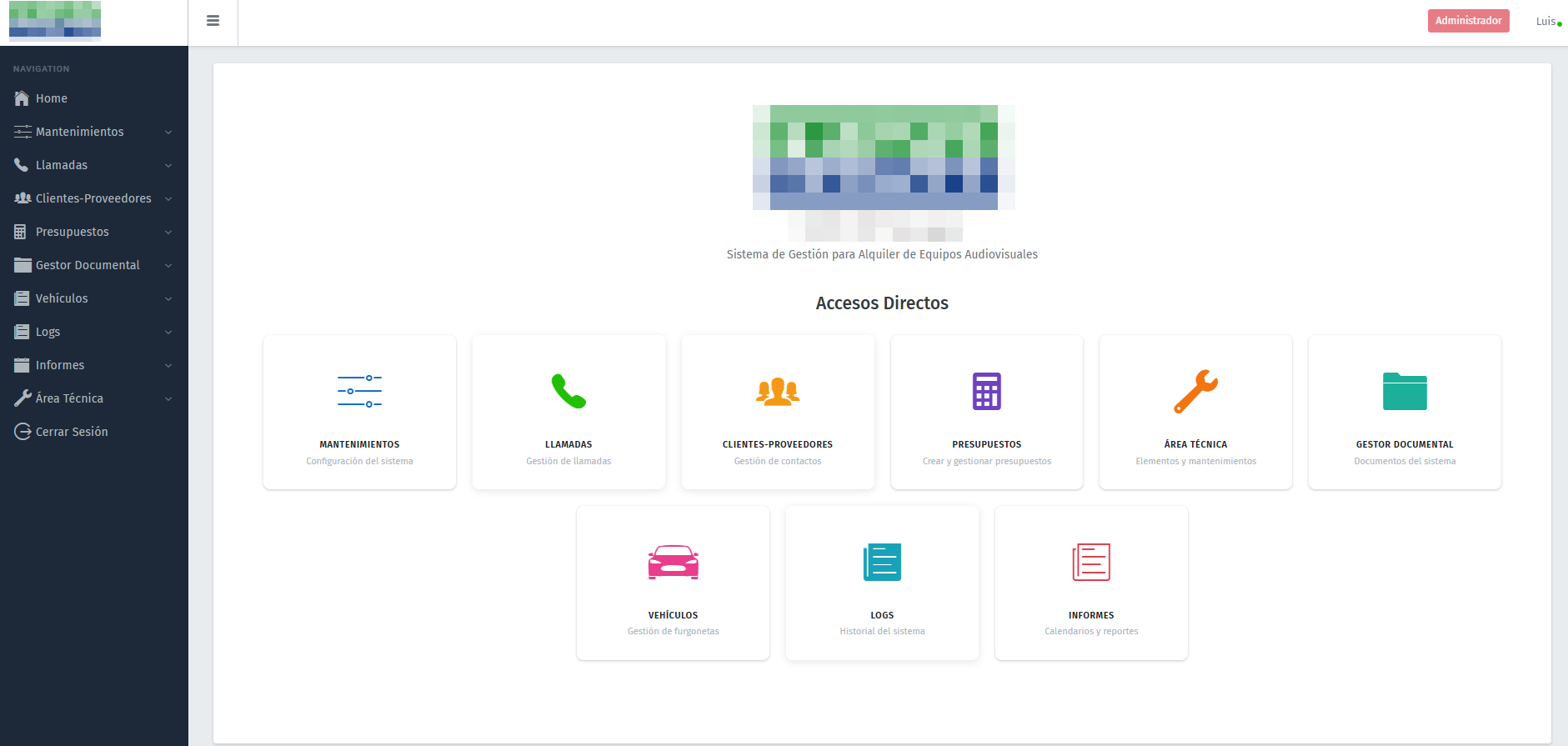Screen dimensions: 1568x746
Task: Open Gestor Documental in the sidebar menu
Action: point(88,265)
